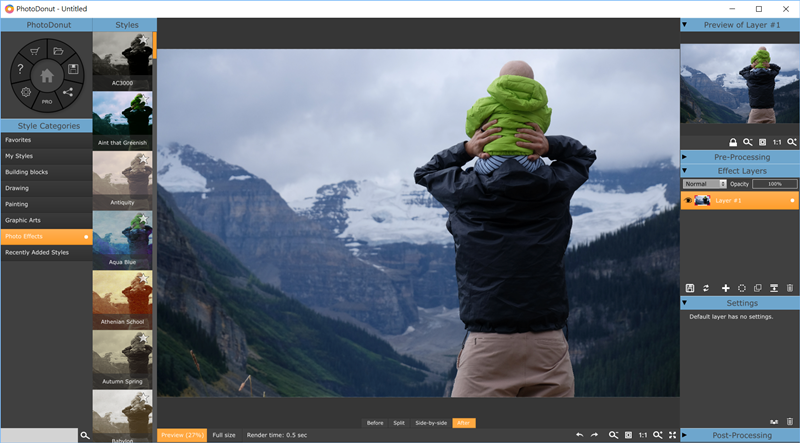Click the style search input field

[x=39, y=435]
